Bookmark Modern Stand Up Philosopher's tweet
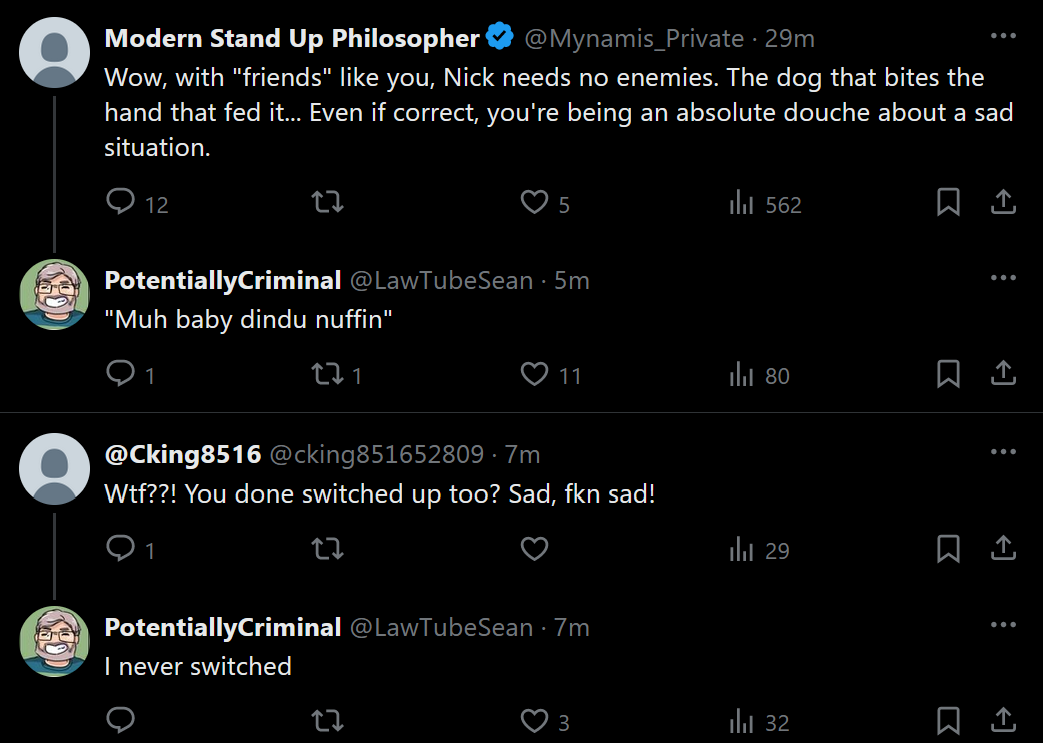 948,202
